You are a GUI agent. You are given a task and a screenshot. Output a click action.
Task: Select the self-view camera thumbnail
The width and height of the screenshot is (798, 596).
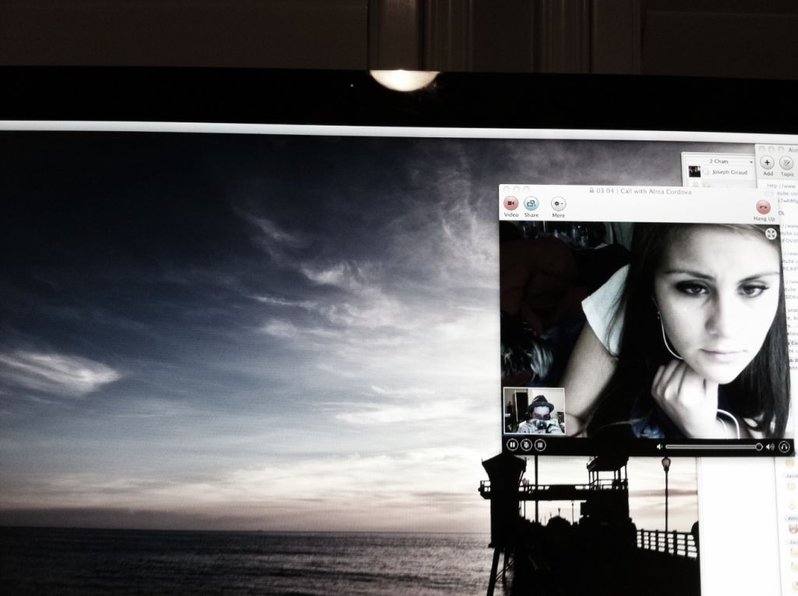[x=534, y=411]
